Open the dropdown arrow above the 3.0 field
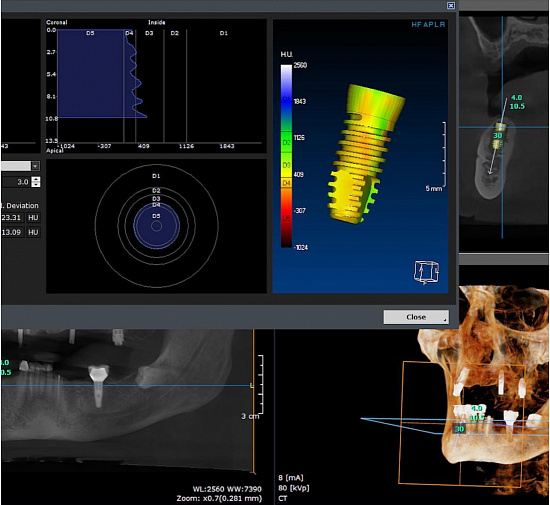Screen dimensions: 550x505 pyautogui.click(x=35, y=166)
